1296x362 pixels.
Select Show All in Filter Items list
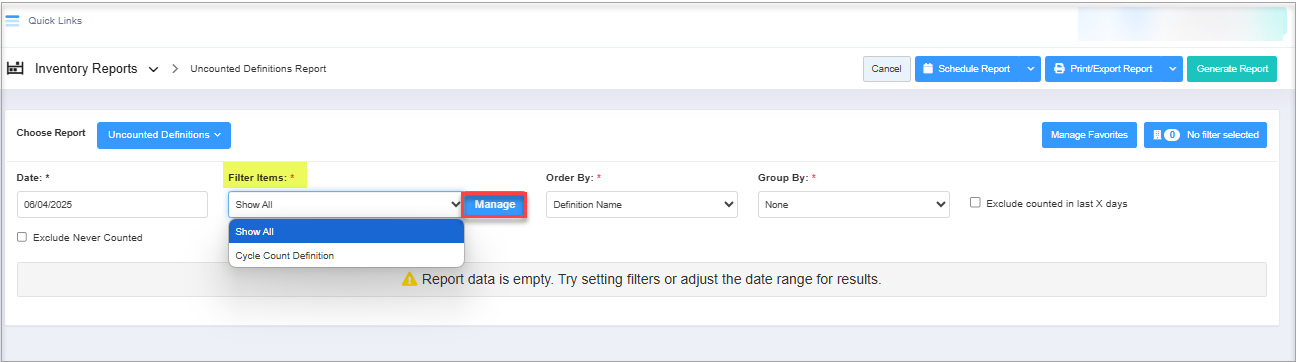[x=346, y=232]
